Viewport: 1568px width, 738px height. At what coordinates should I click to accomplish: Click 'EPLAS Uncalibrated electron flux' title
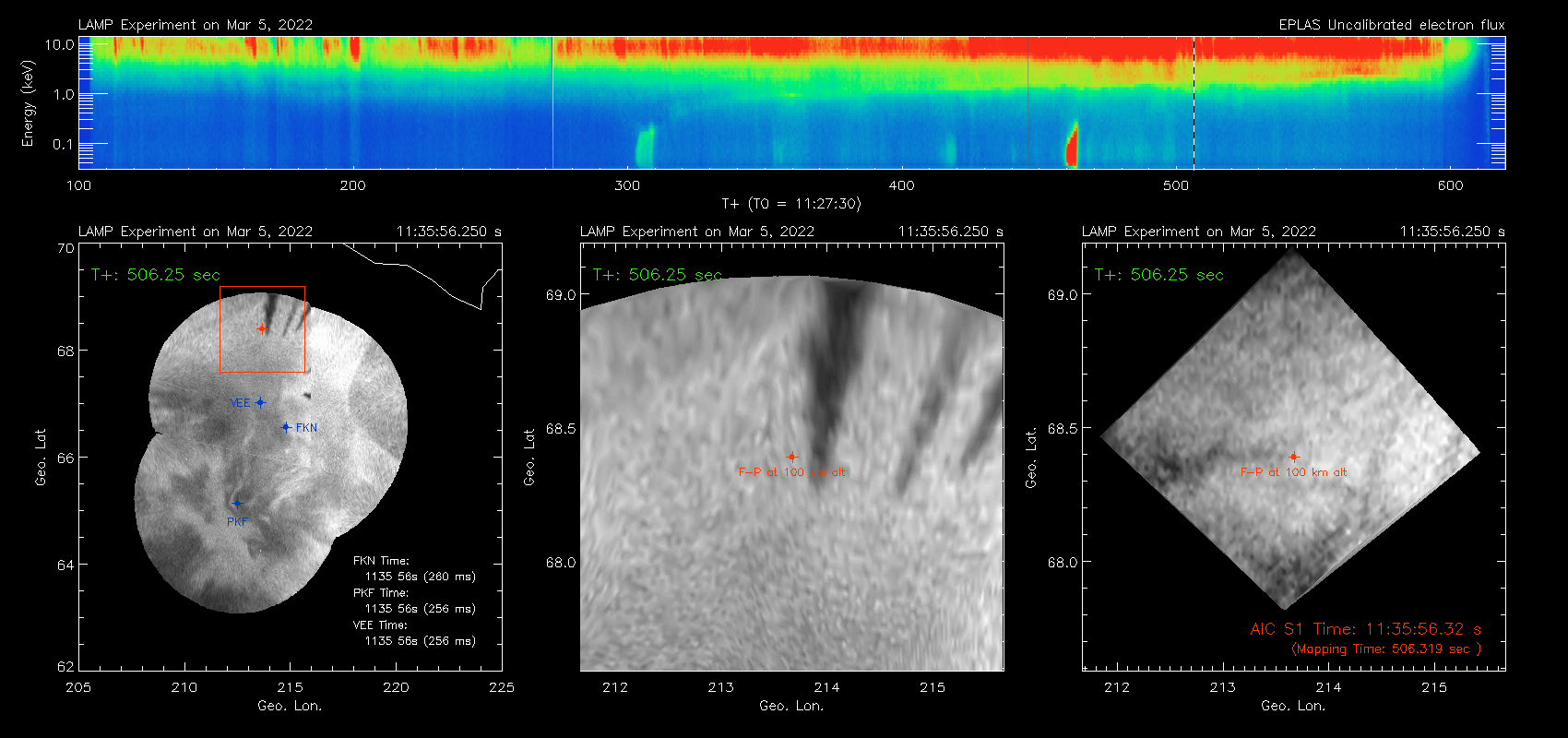(x=1392, y=25)
